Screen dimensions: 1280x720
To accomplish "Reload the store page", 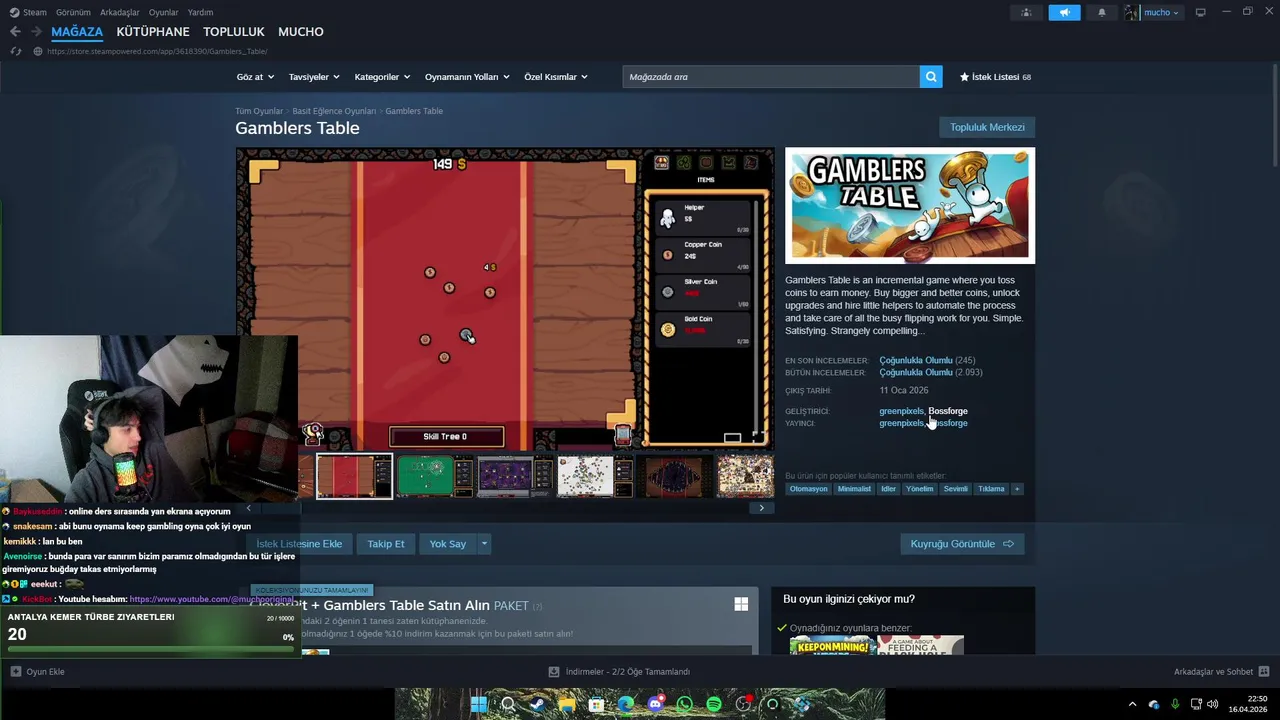I will (x=16, y=51).
